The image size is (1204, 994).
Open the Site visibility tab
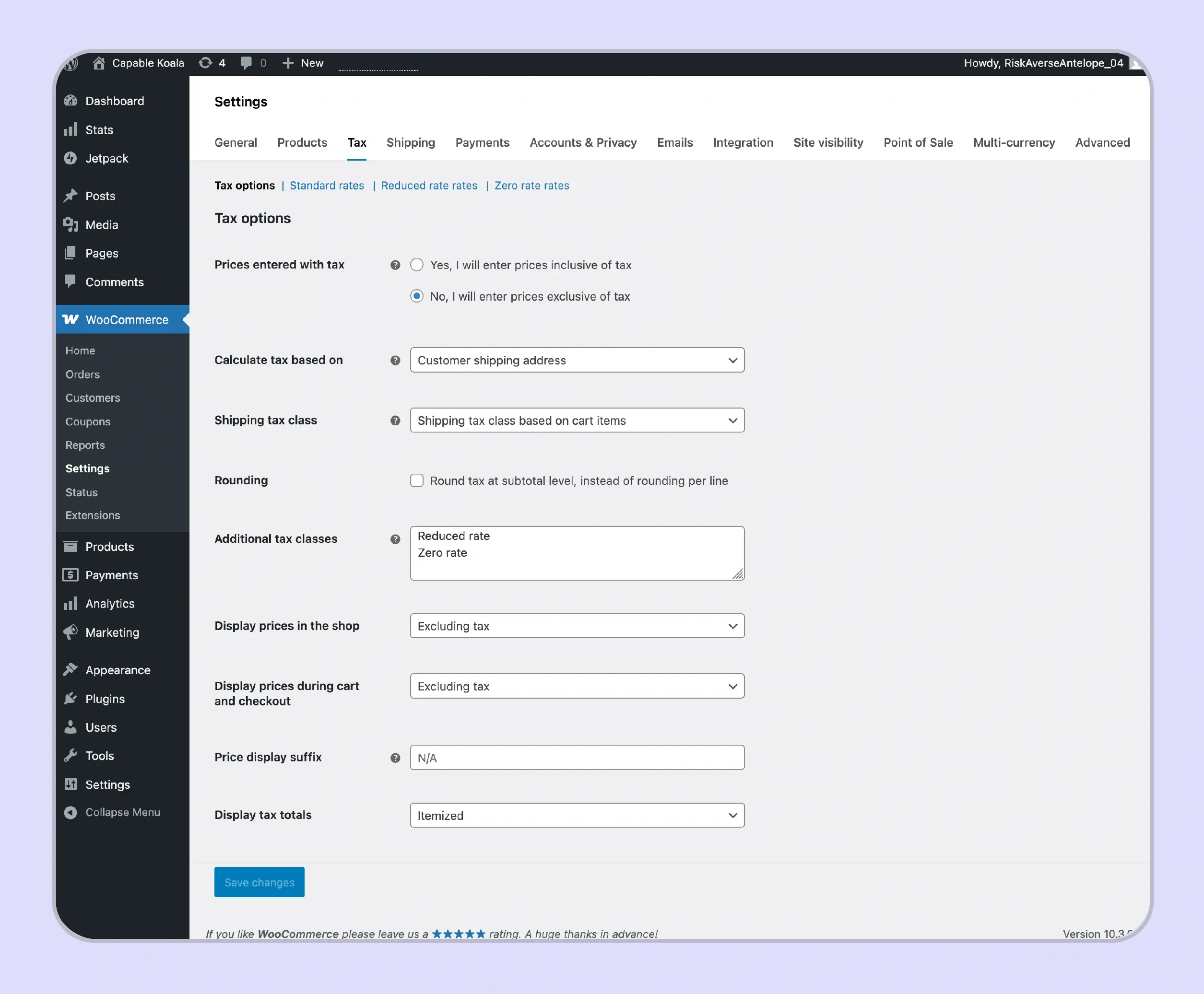(828, 142)
